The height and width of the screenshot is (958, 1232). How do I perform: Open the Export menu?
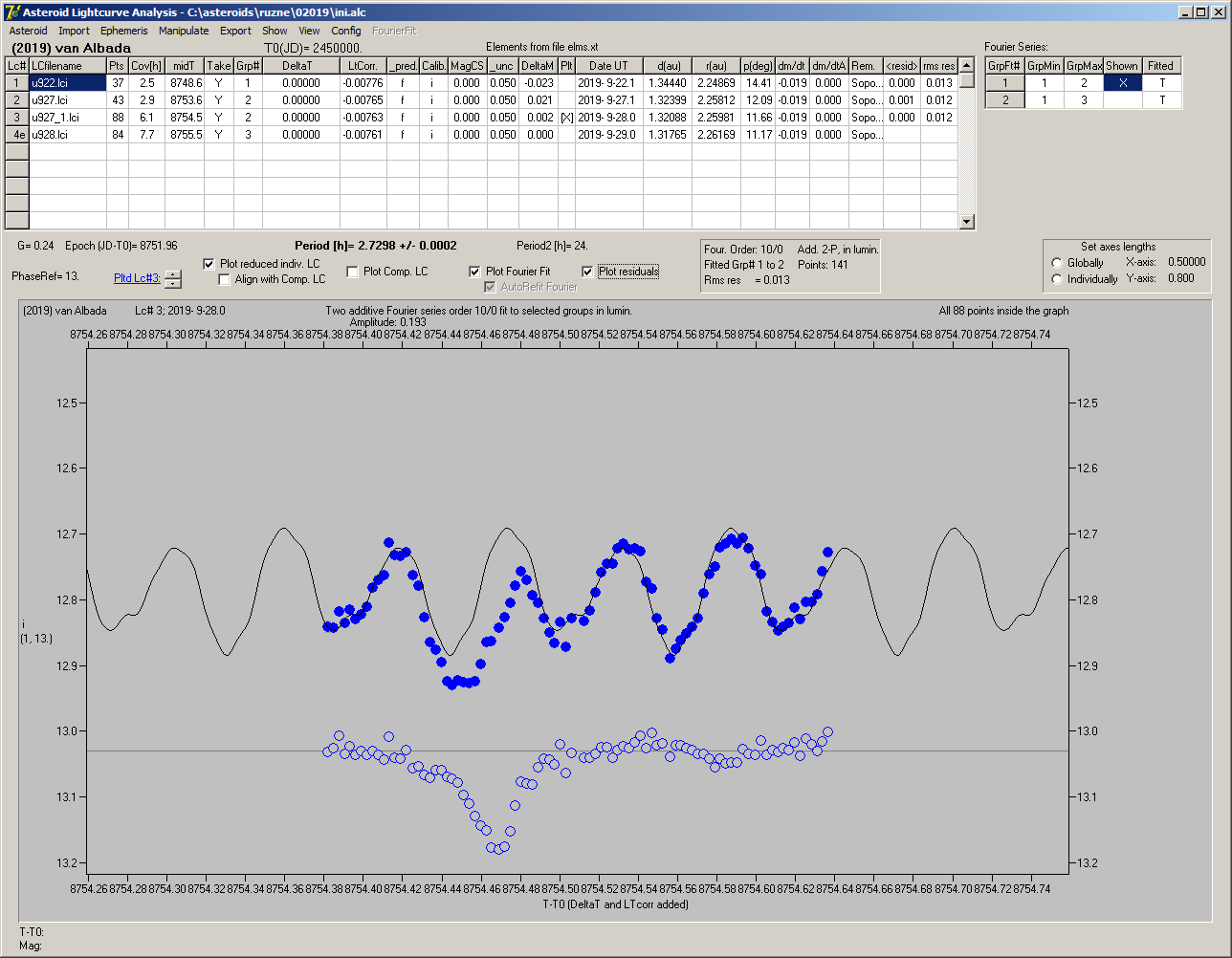[235, 31]
